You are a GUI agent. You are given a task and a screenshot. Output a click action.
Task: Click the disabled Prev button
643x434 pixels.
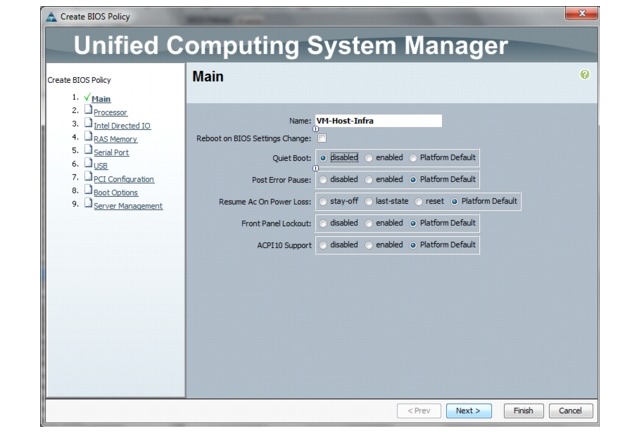[x=419, y=411]
